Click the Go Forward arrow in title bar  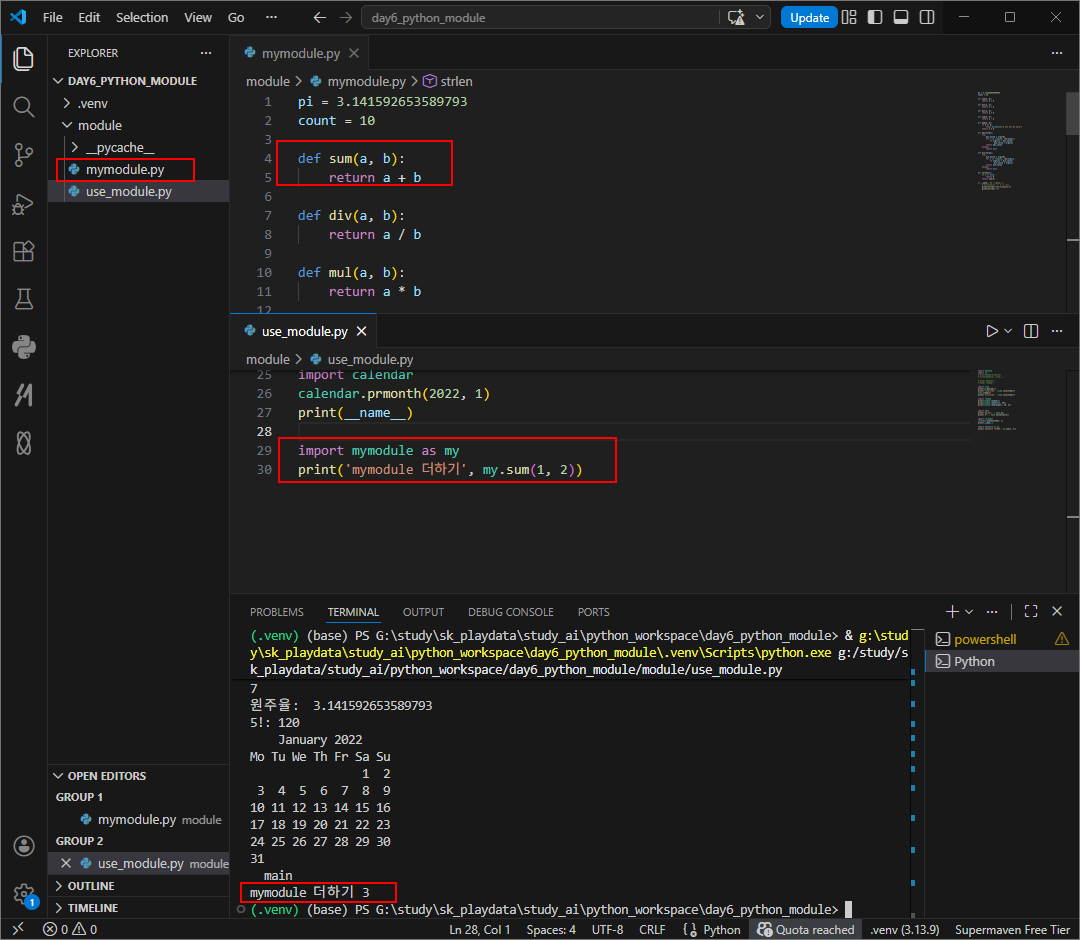[x=346, y=17]
